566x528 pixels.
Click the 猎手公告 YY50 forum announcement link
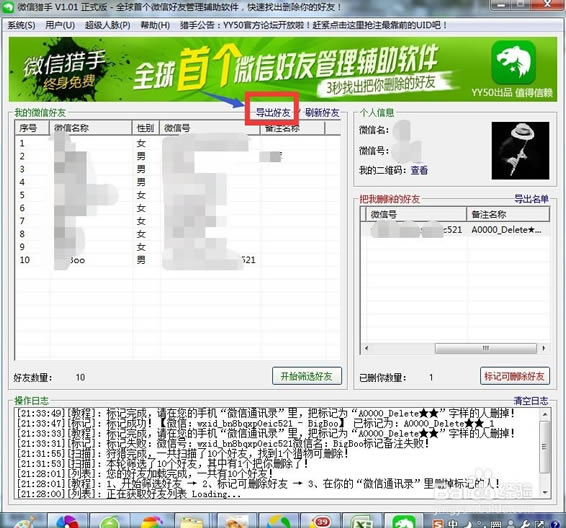pos(314,25)
